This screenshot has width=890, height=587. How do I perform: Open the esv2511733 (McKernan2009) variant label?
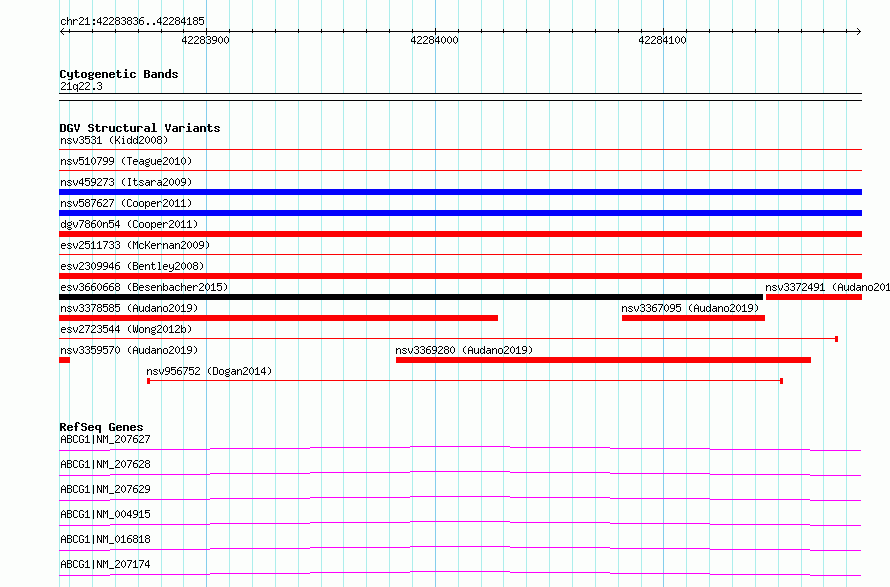(135, 245)
